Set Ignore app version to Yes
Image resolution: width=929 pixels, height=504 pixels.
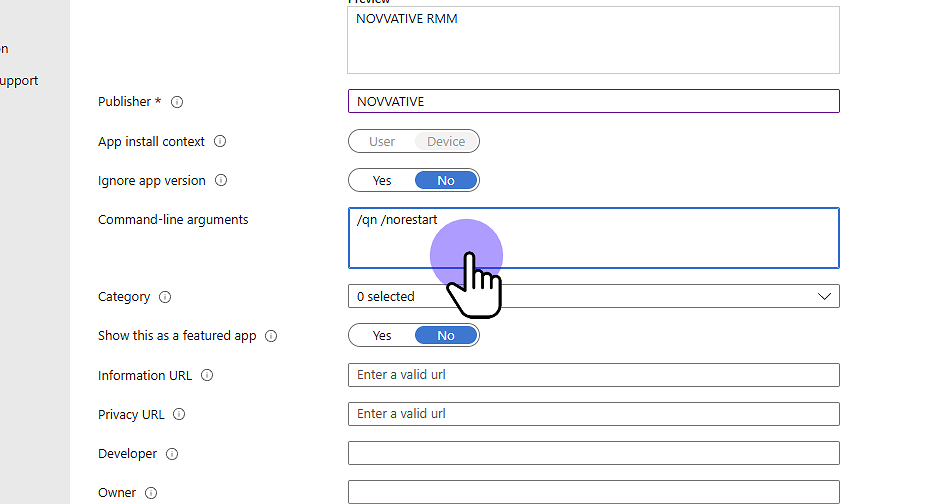(382, 181)
